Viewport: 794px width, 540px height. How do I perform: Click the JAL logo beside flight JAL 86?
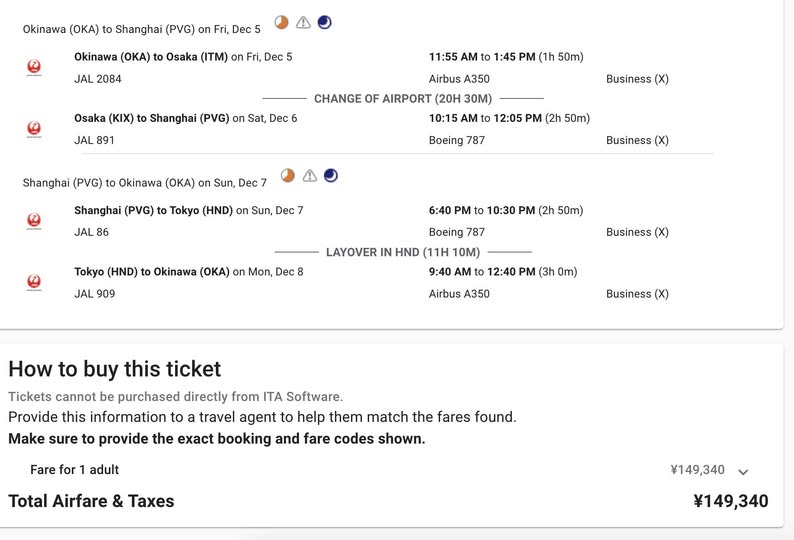[34, 221]
